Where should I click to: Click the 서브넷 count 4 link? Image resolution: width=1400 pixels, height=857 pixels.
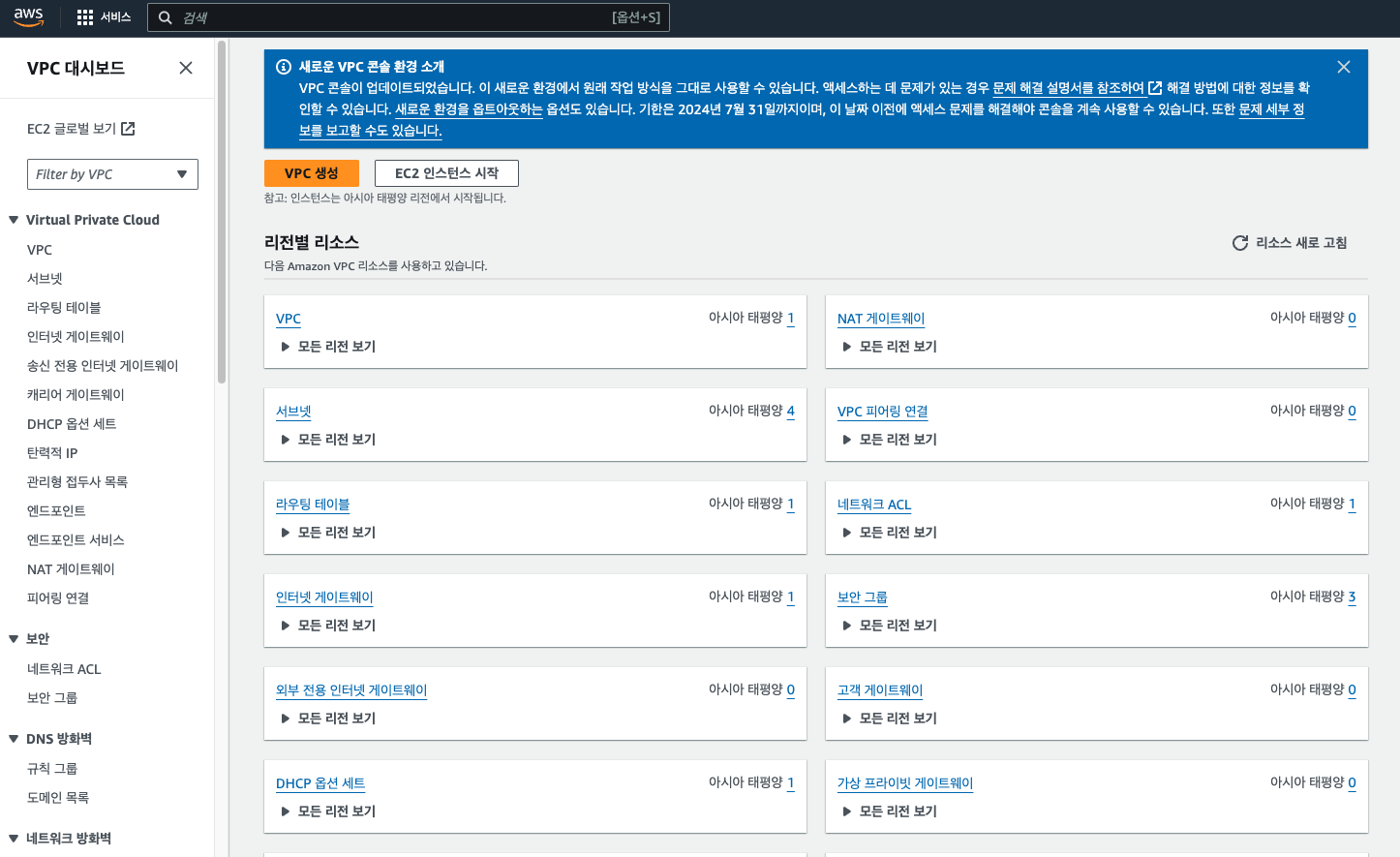coord(790,411)
